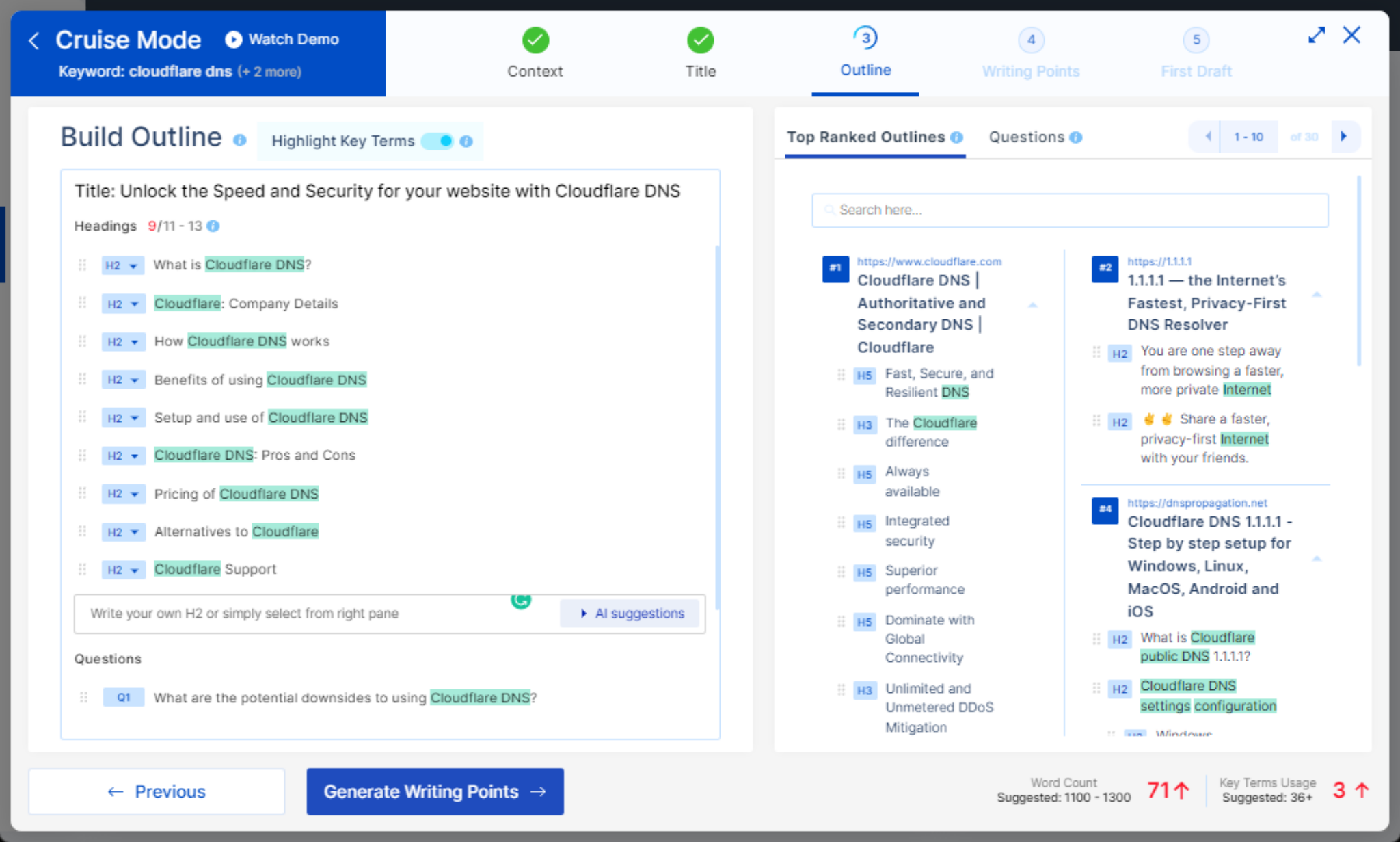Viewport: 1400px width, 842px height.
Task: Open info icon next to Highlight Key Terms toggle
Action: click(466, 141)
